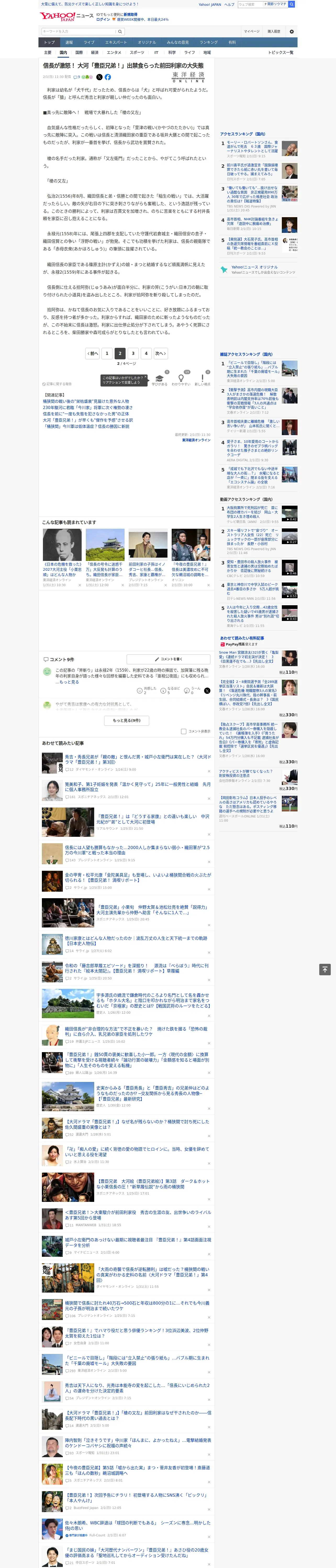336x1568 pixels.
Task: Open settings with the gear icon
Action: 292,32
